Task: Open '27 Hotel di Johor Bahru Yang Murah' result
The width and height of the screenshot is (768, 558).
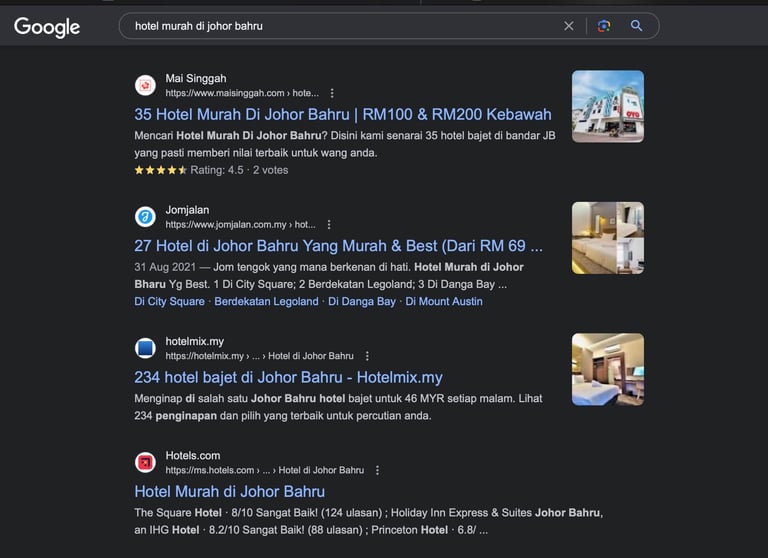Action: (x=338, y=245)
